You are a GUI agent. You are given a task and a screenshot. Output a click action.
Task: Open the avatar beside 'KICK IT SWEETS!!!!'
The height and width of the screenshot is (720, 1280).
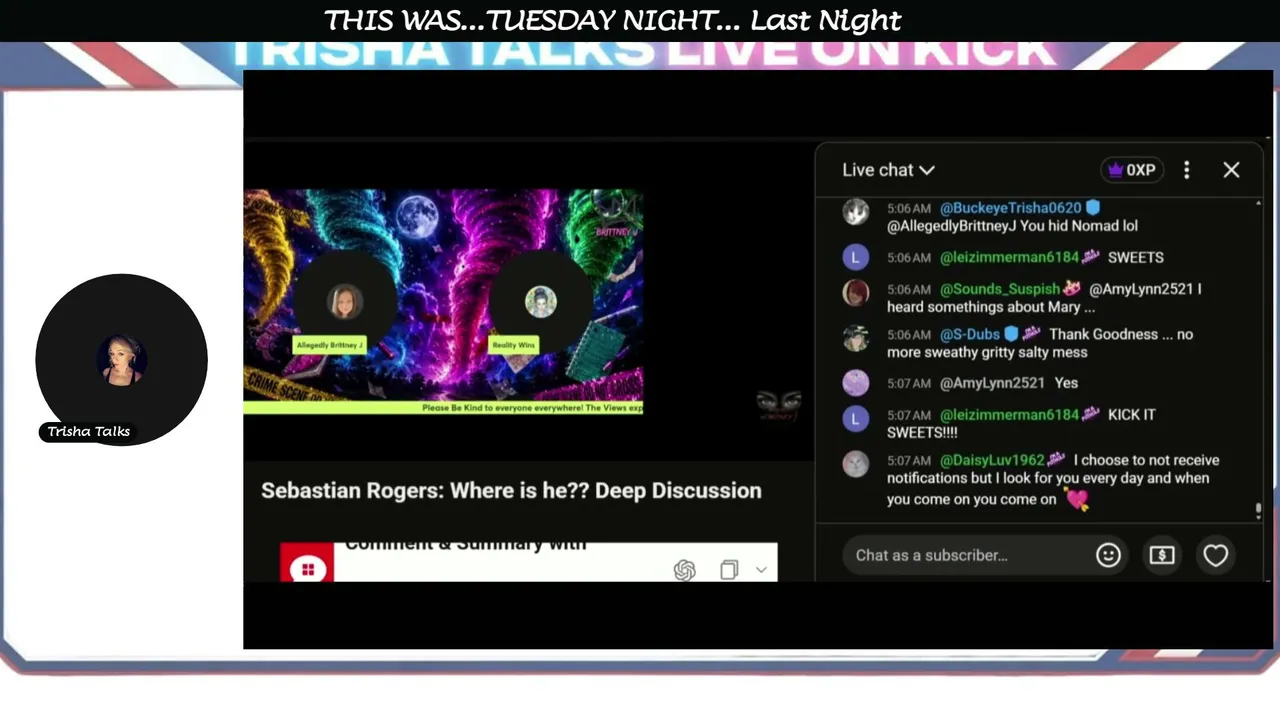(855, 419)
